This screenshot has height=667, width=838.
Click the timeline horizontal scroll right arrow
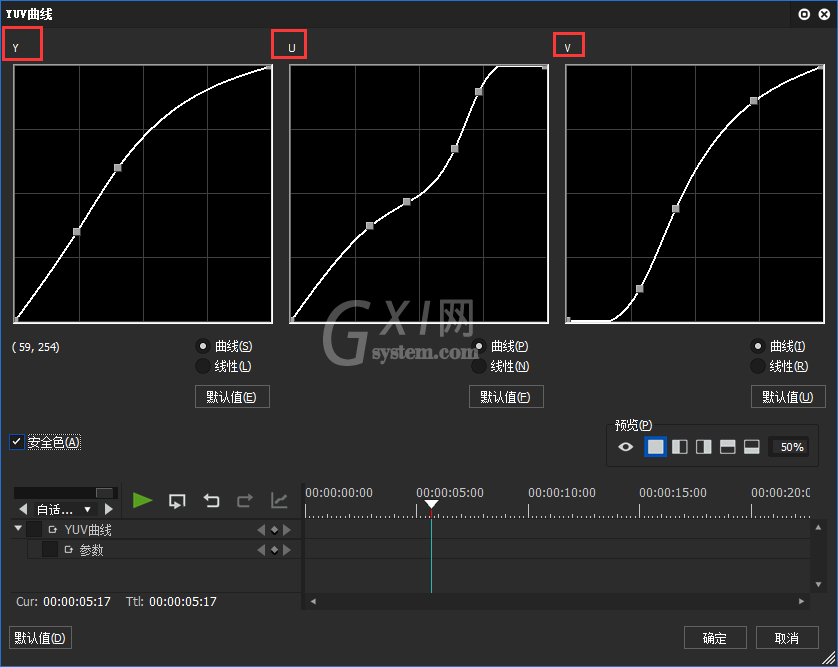[801, 601]
